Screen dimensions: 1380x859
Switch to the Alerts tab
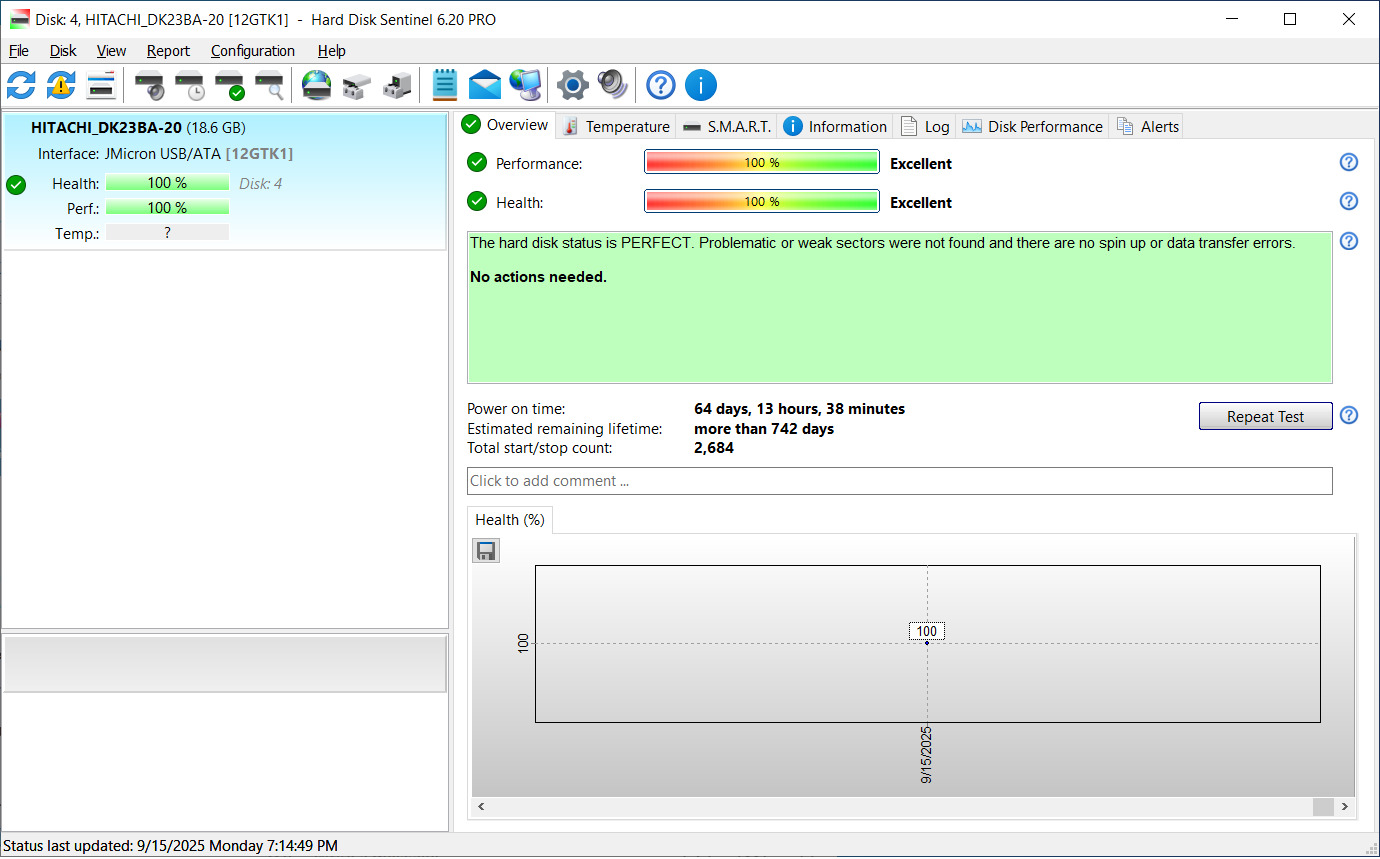tap(1147, 126)
